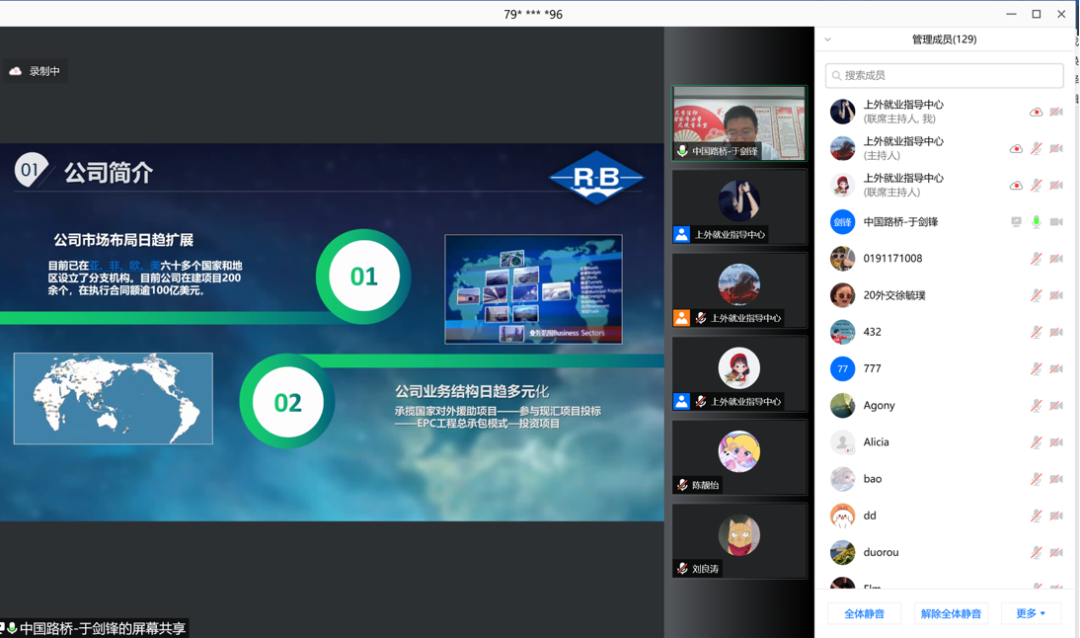
Task: Click the camera icon in the 中国路桥-于剑锋 row
Action: pyautogui.click(x=1056, y=222)
